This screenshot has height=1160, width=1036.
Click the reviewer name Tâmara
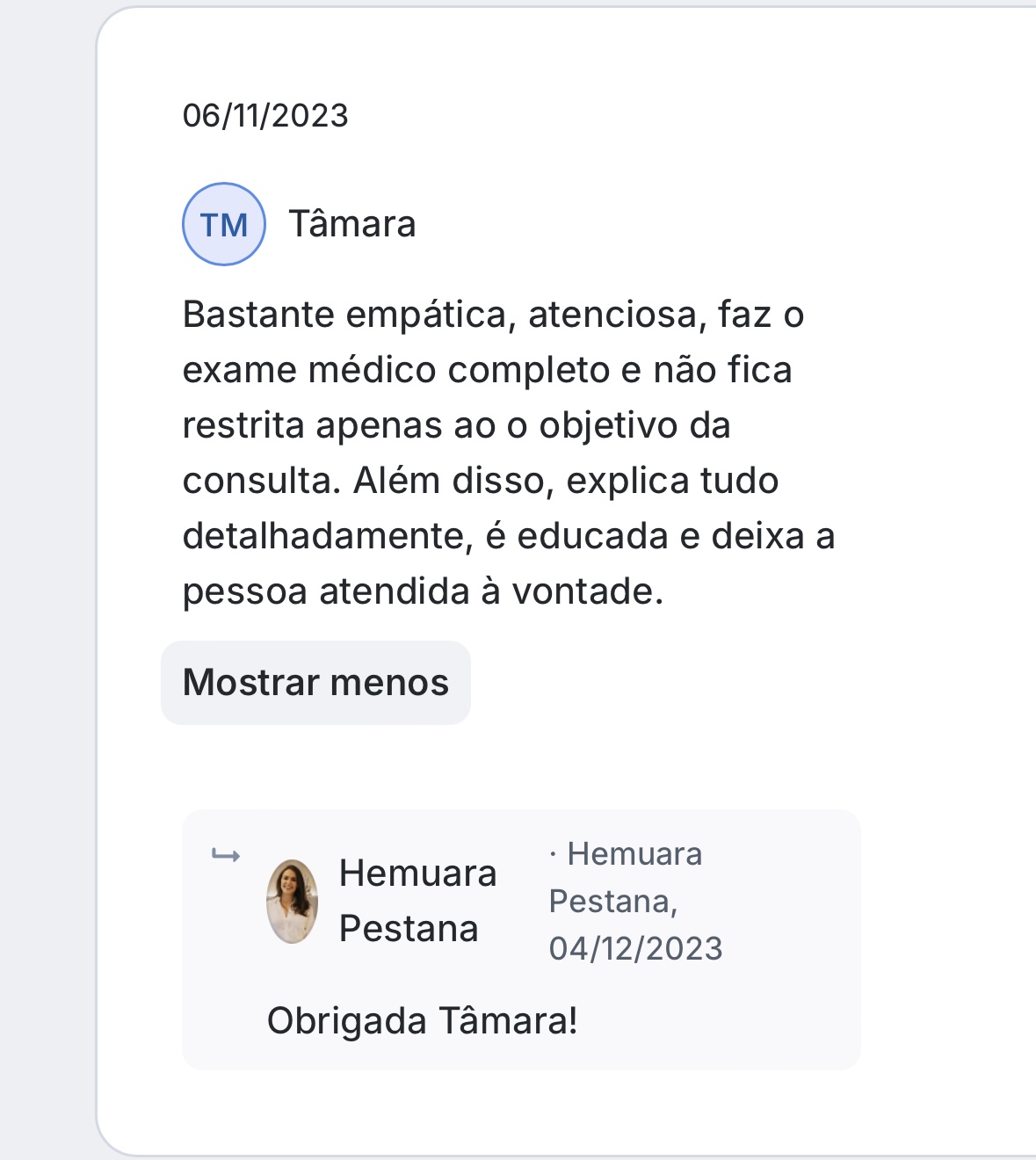coord(352,224)
